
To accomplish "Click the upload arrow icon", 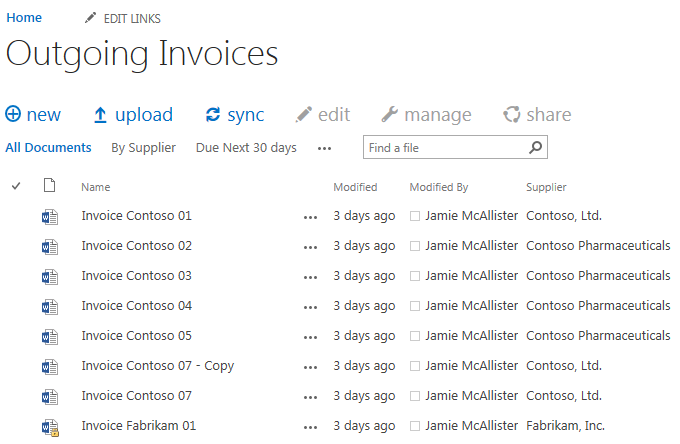I will (x=100, y=115).
